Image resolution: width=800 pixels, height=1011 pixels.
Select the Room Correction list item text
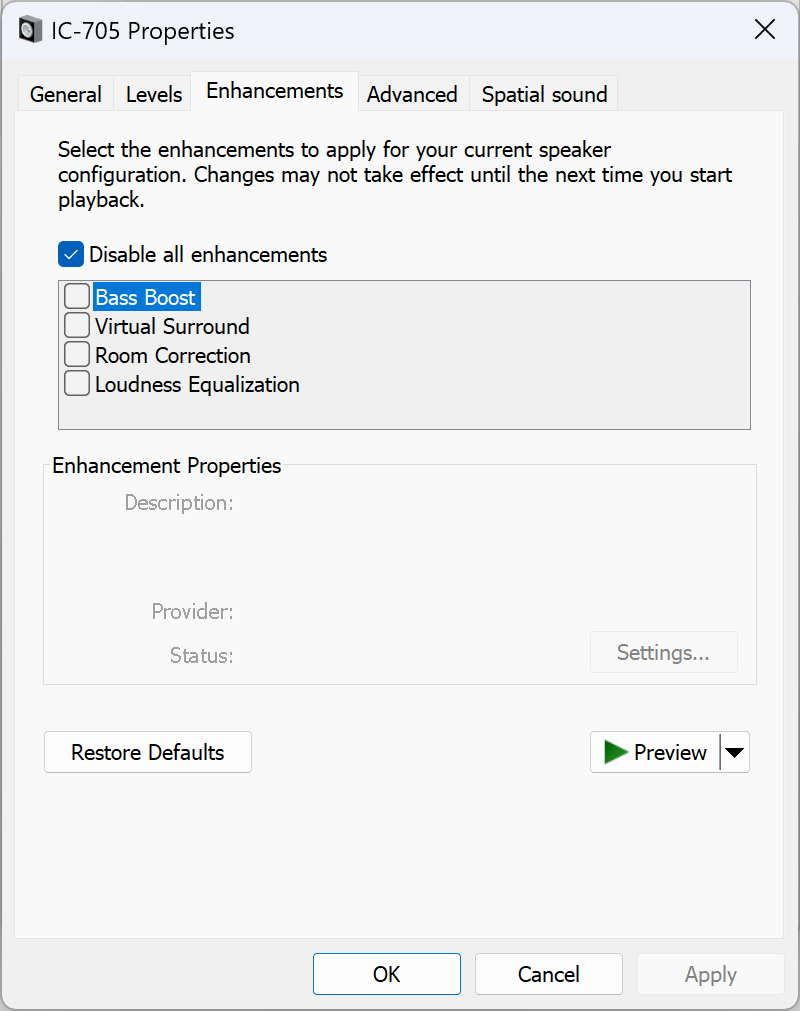tap(173, 355)
